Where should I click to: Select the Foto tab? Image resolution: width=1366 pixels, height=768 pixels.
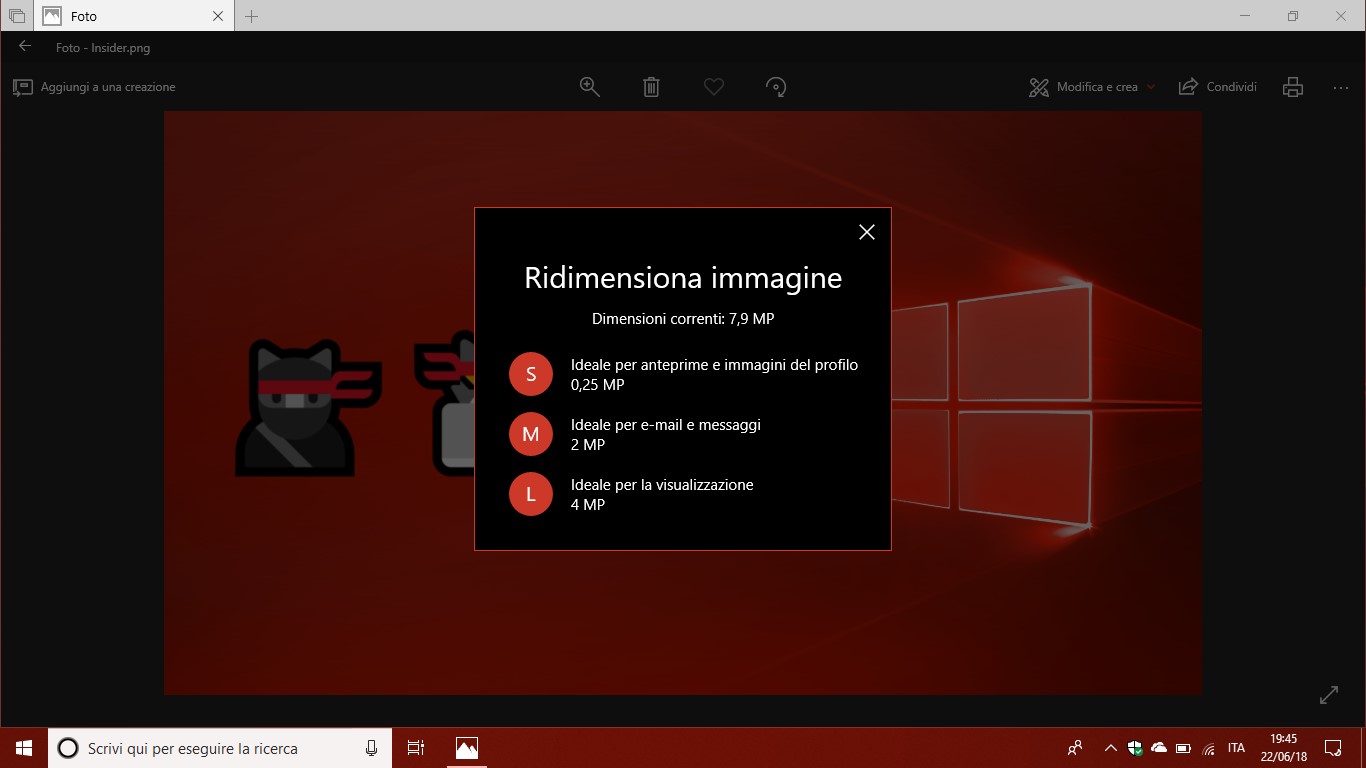pyautogui.click(x=134, y=16)
